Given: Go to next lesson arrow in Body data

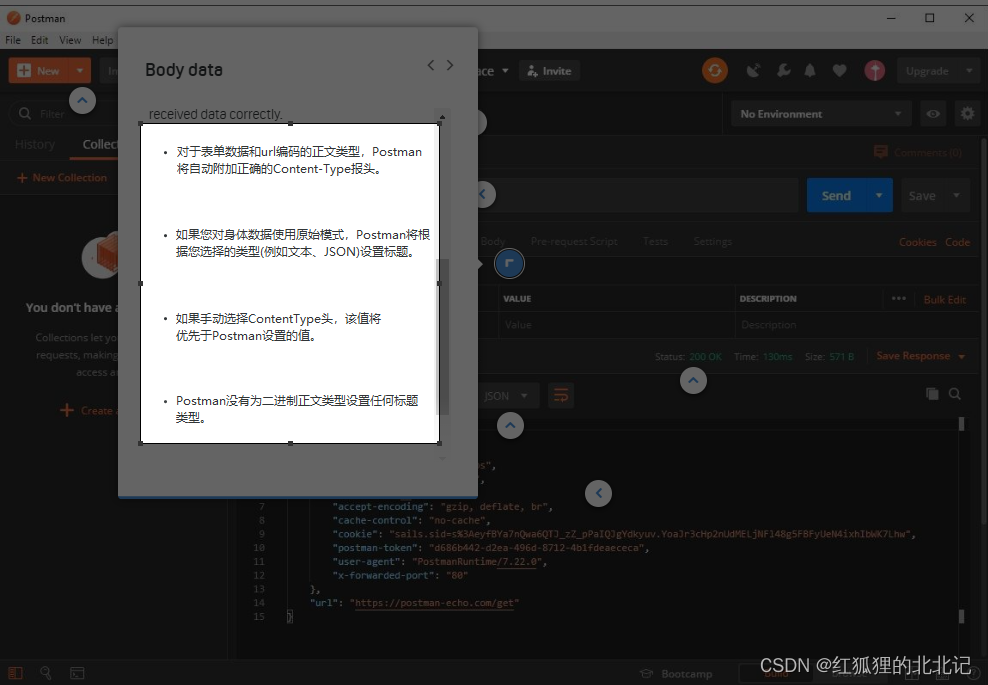Looking at the screenshot, I should (x=450, y=65).
